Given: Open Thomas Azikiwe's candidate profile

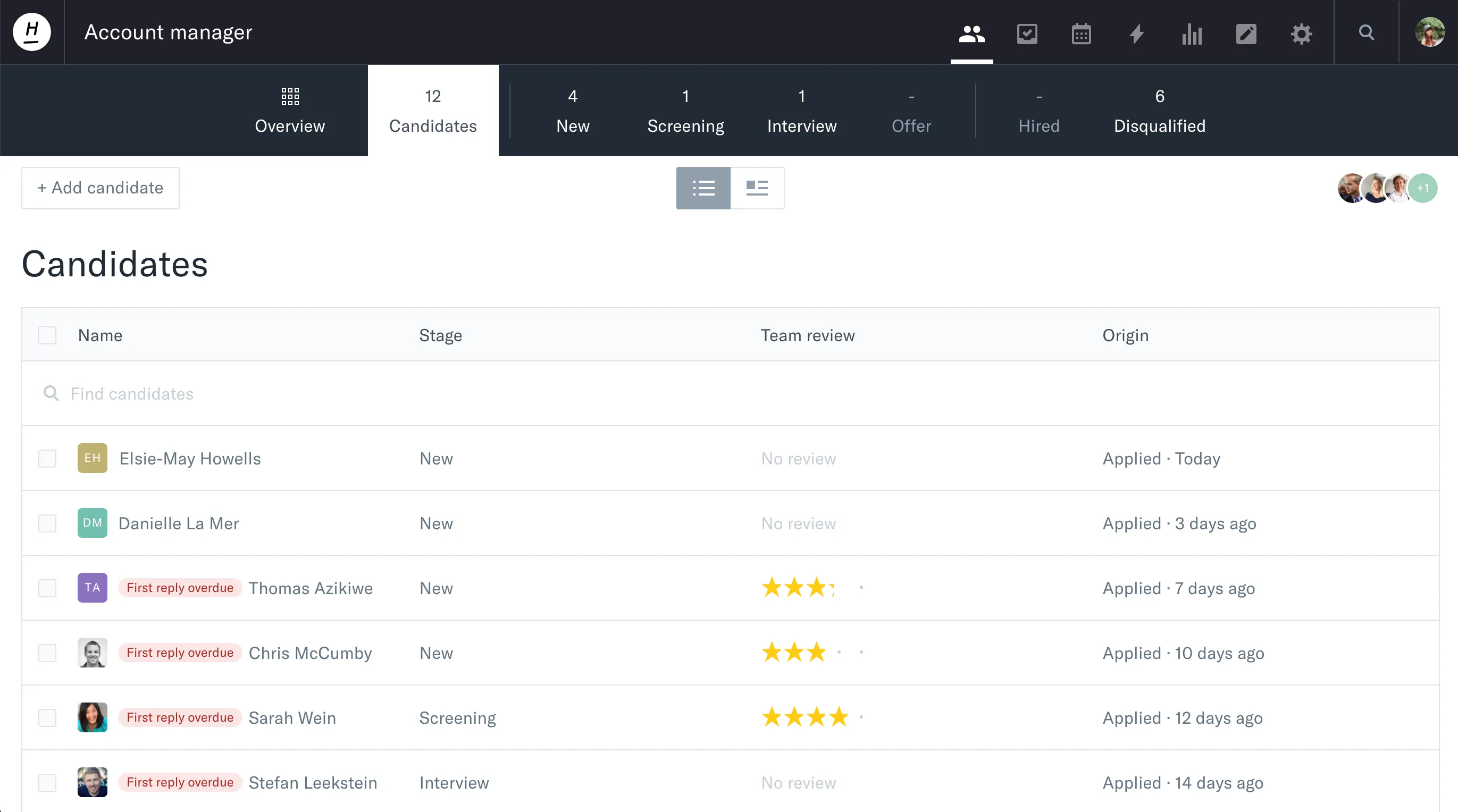Looking at the screenshot, I should (x=310, y=588).
